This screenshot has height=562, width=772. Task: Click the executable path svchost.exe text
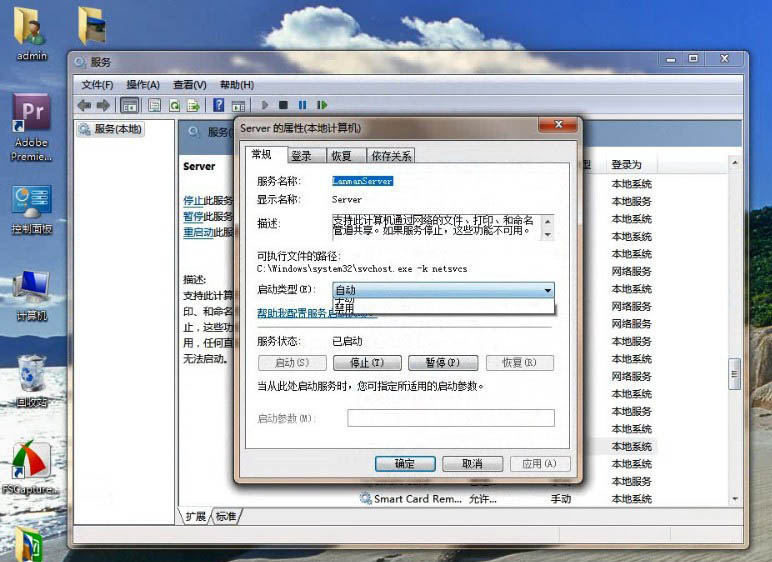coord(361,269)
